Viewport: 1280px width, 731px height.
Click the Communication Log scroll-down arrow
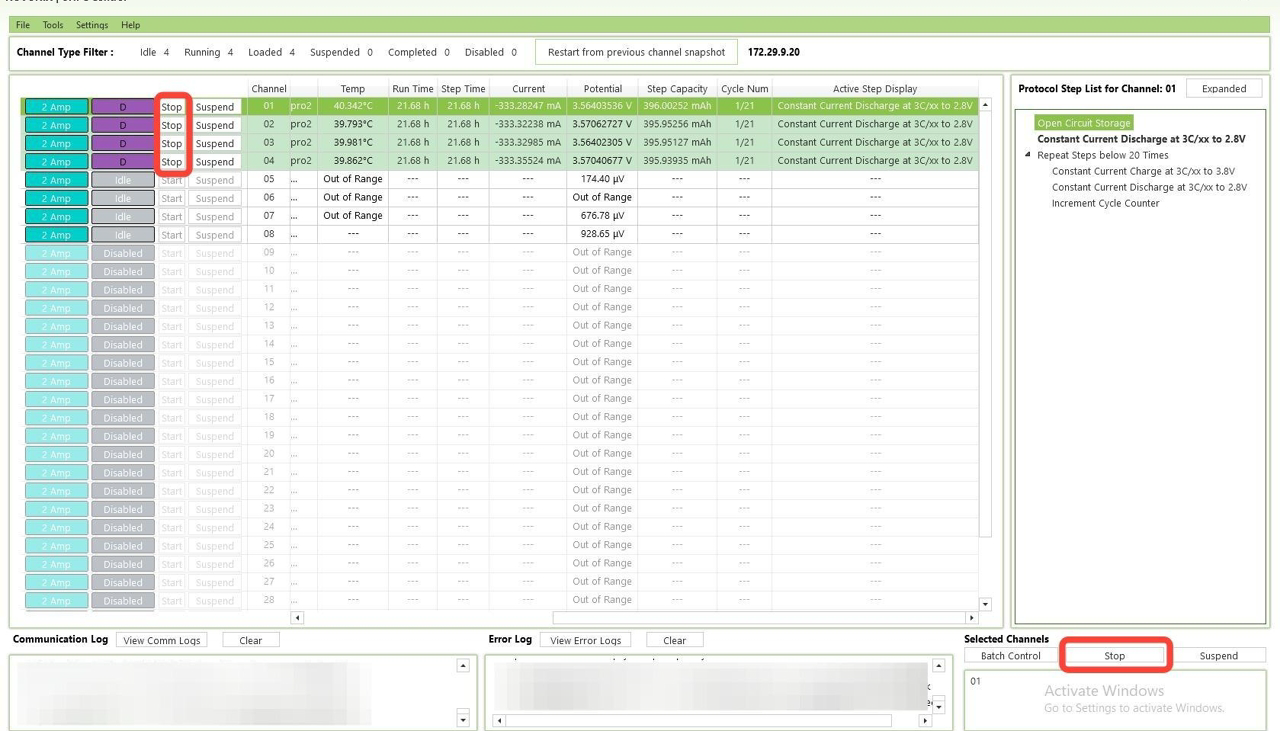[462, 718]
